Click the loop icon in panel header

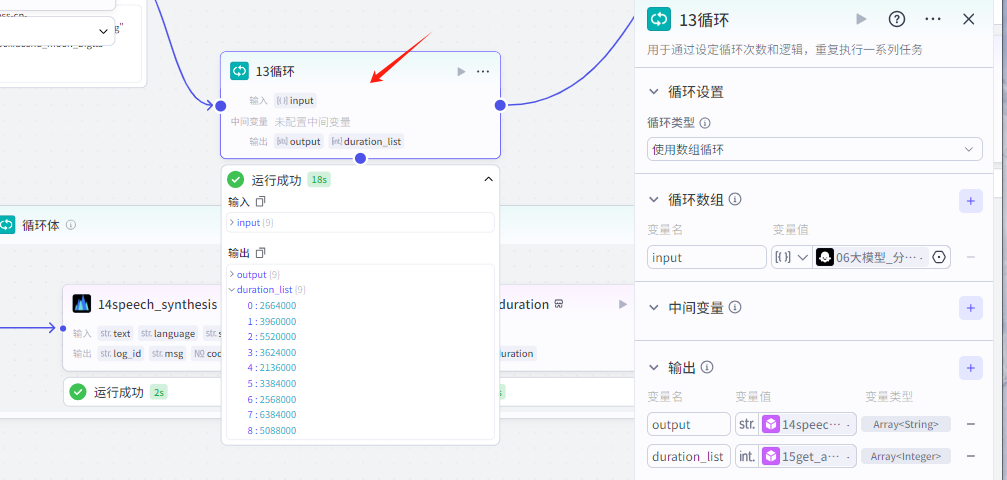pos(659,19)
